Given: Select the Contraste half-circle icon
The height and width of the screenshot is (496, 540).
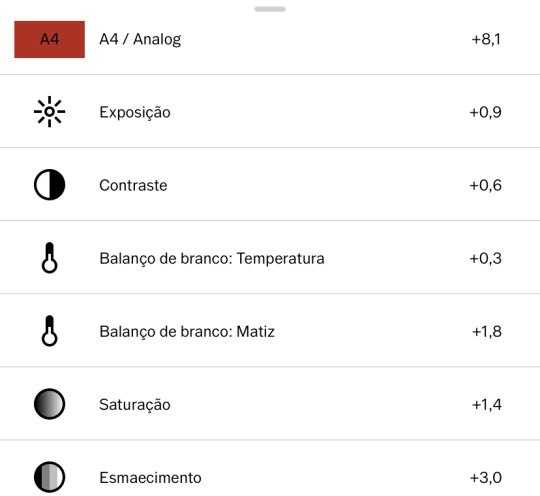Looking at the screenshot, I should 50,185.
